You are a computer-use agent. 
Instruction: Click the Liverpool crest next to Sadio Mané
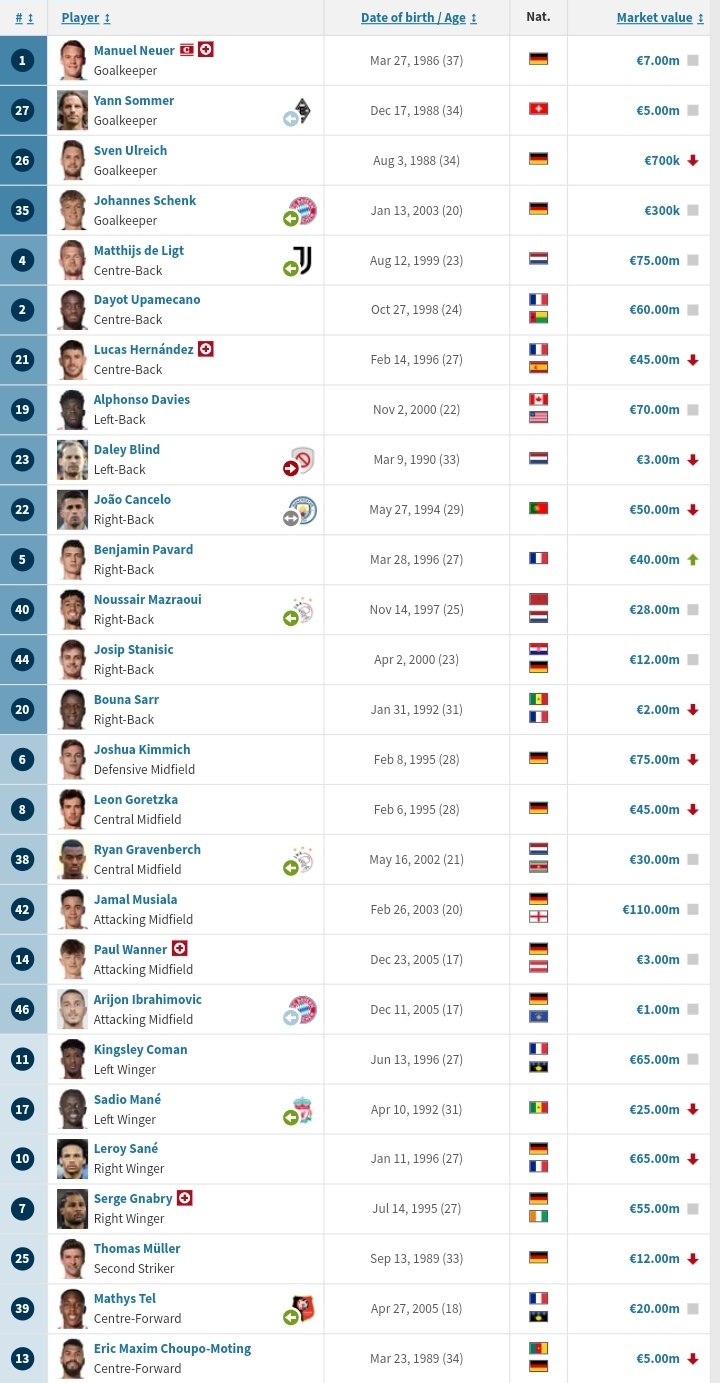[x=303, y=1109]
